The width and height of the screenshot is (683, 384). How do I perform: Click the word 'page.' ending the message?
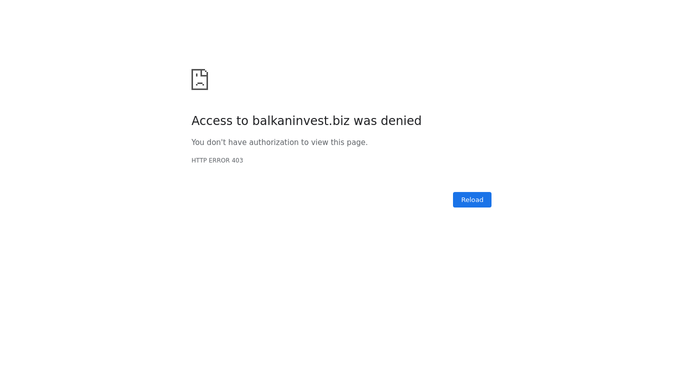357,142
